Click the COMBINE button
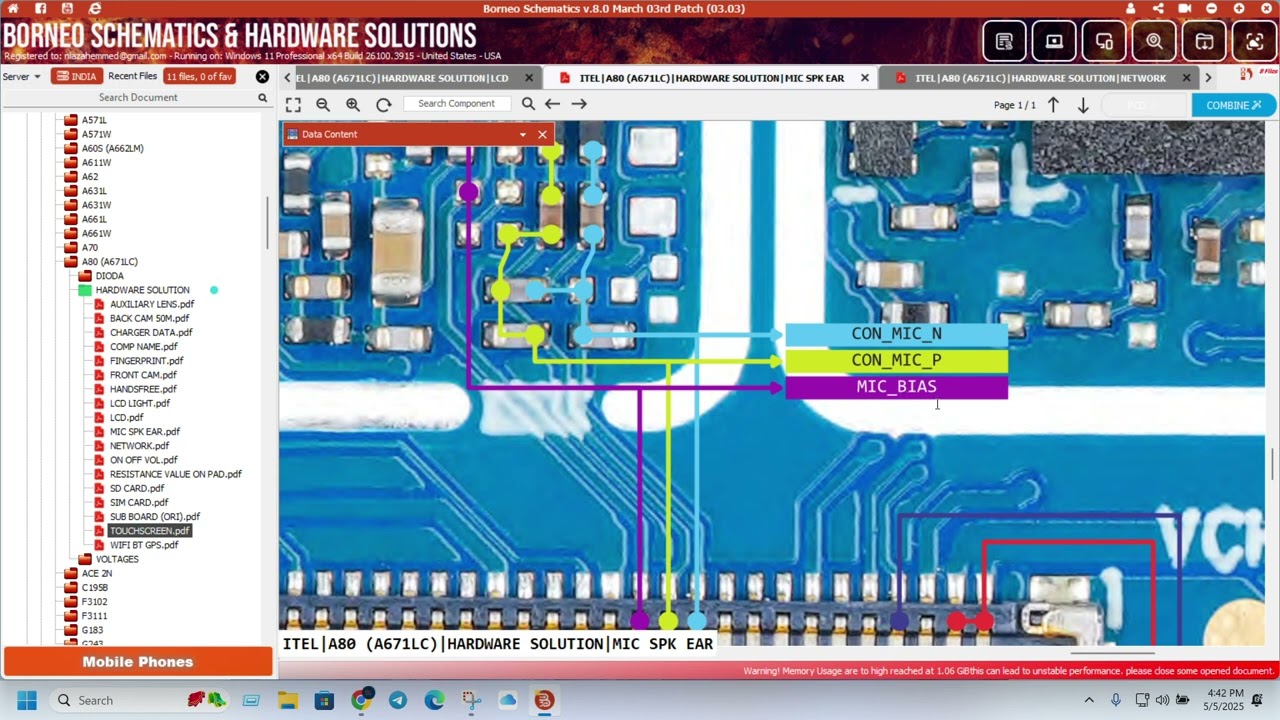Viewport: 1280px width, 720px height. (x=1233, y=105)
